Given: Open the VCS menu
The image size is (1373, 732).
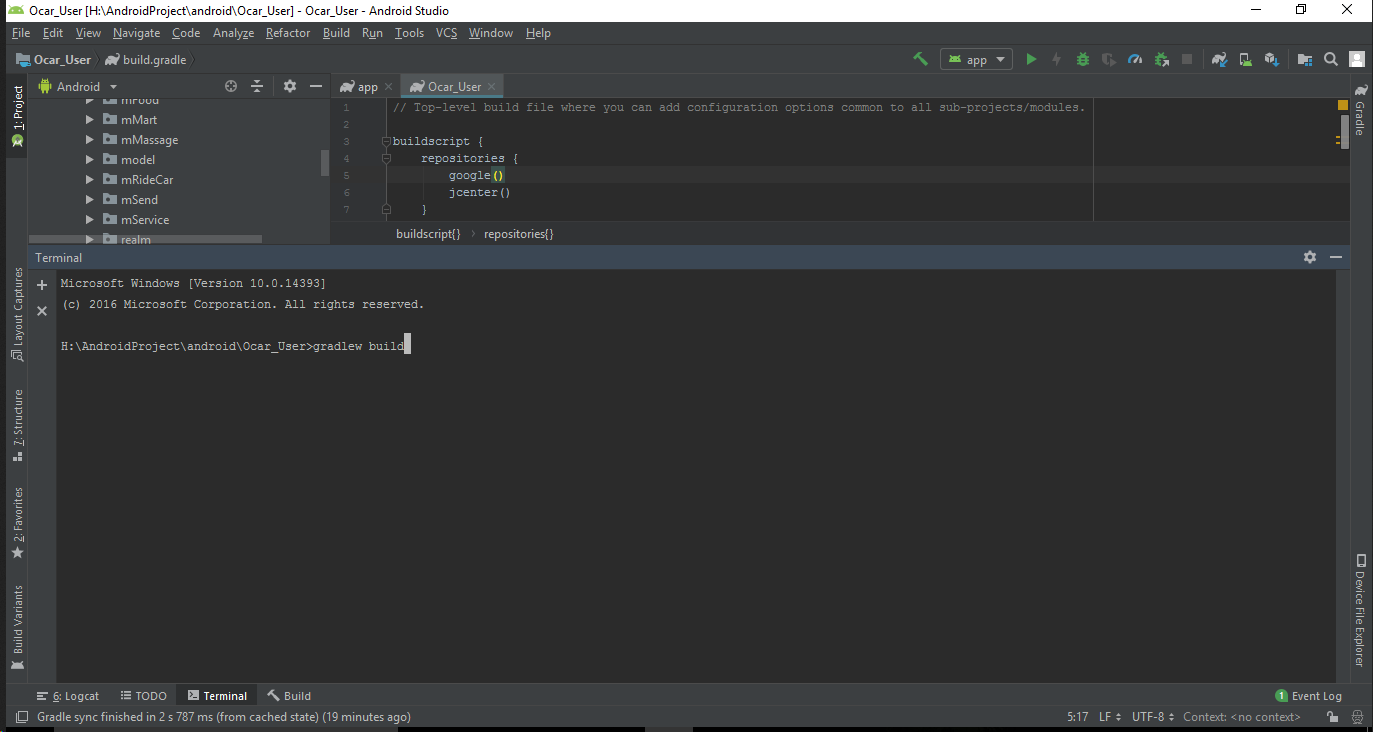Looking at the screenshot, I should (x=446, y=33).
